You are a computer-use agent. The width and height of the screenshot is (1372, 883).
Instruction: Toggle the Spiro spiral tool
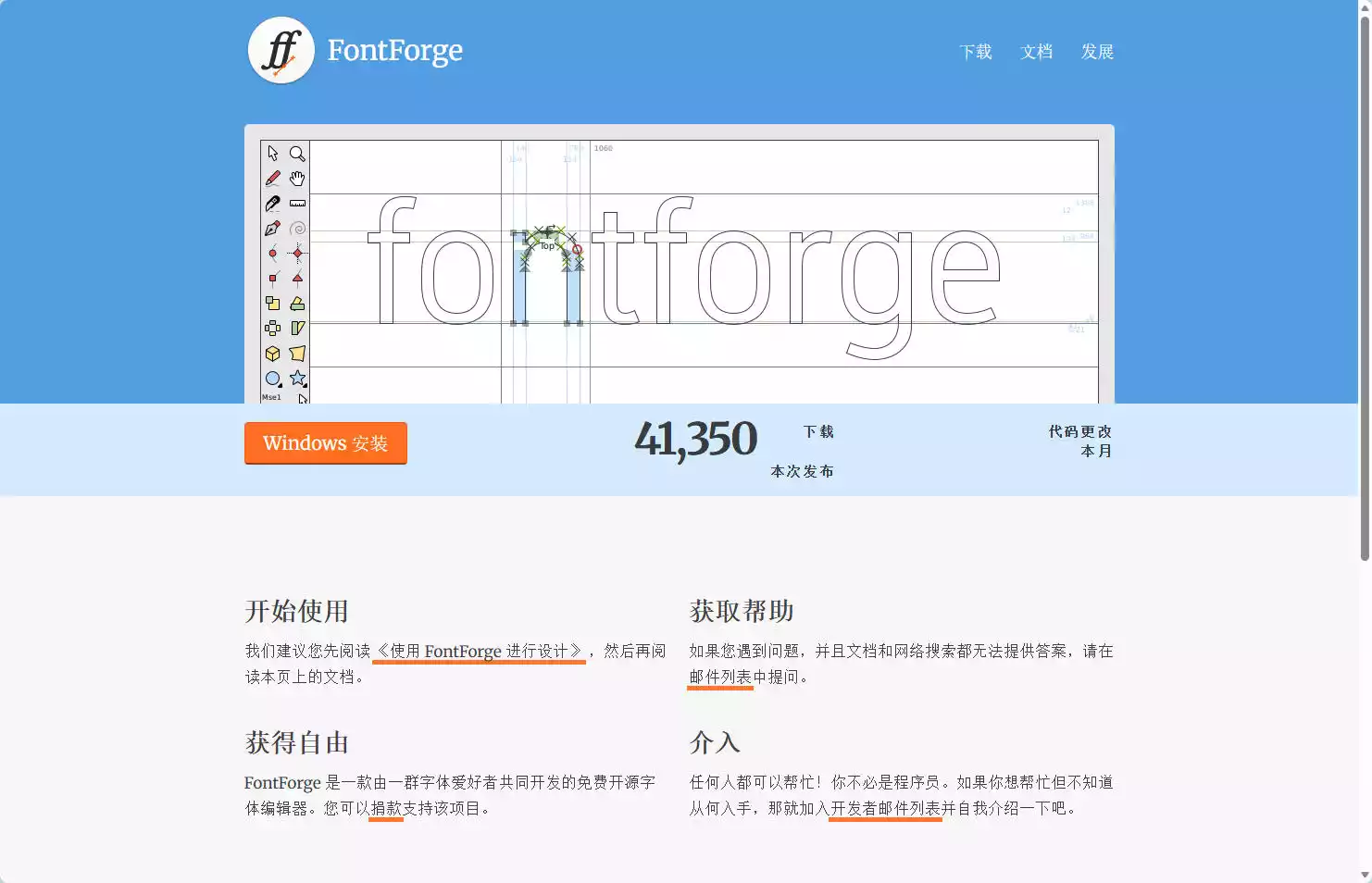point(297,228)
